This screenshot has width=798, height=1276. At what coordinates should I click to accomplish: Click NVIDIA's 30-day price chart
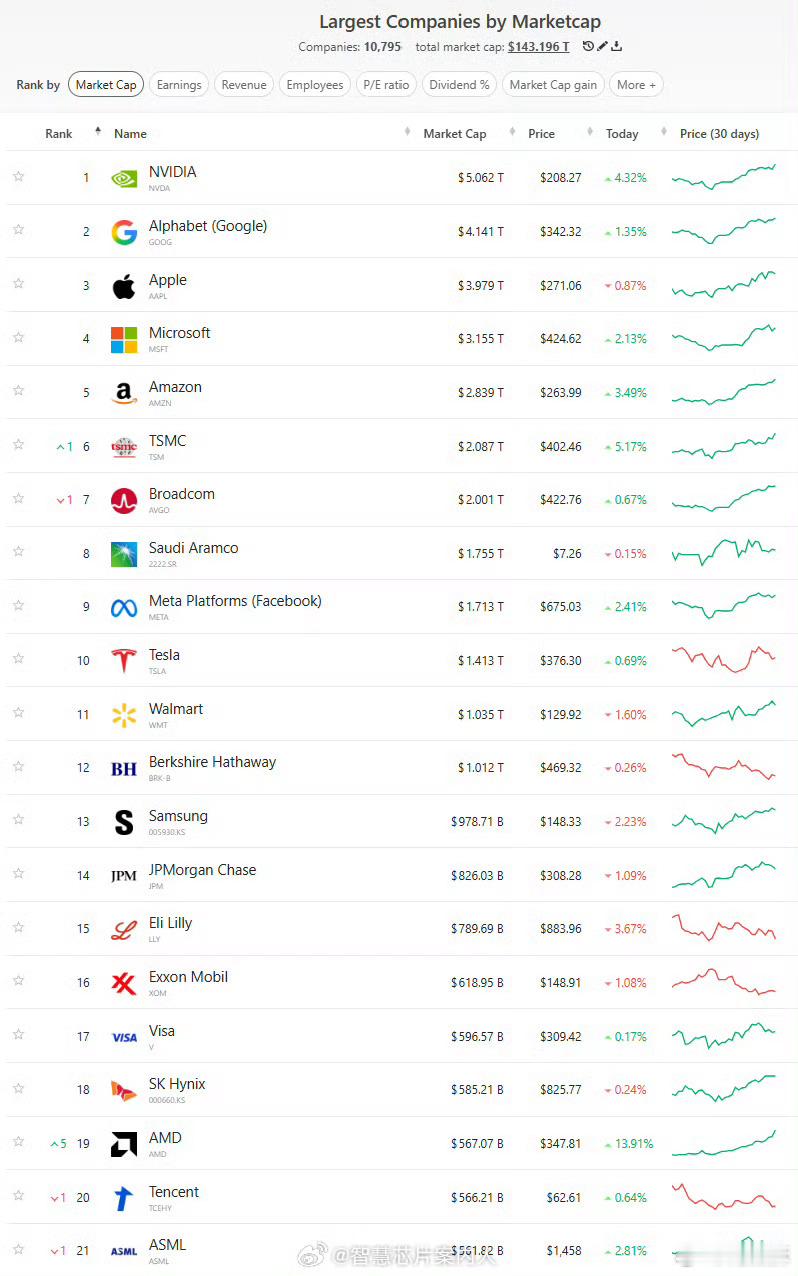[x=723, y=177]
